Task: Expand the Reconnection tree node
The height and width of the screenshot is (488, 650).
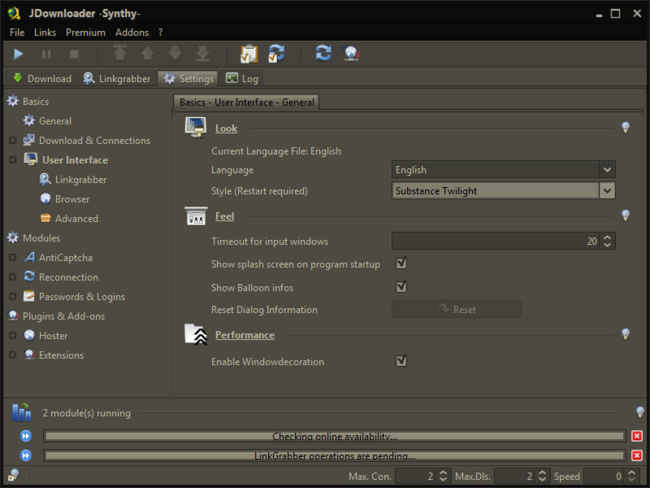Action: tap(12, 277)
